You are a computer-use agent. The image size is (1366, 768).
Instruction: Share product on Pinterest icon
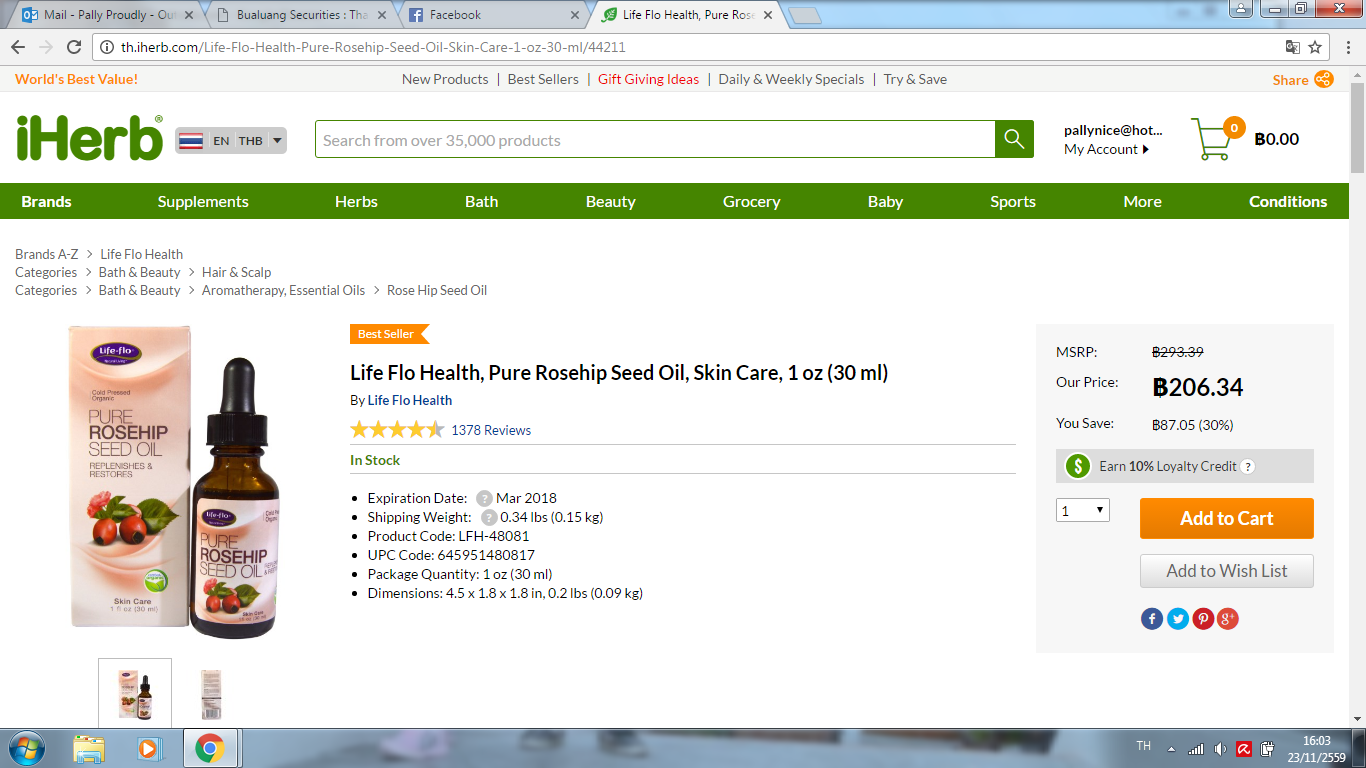pyautogui.click(x=1203, y=619)
